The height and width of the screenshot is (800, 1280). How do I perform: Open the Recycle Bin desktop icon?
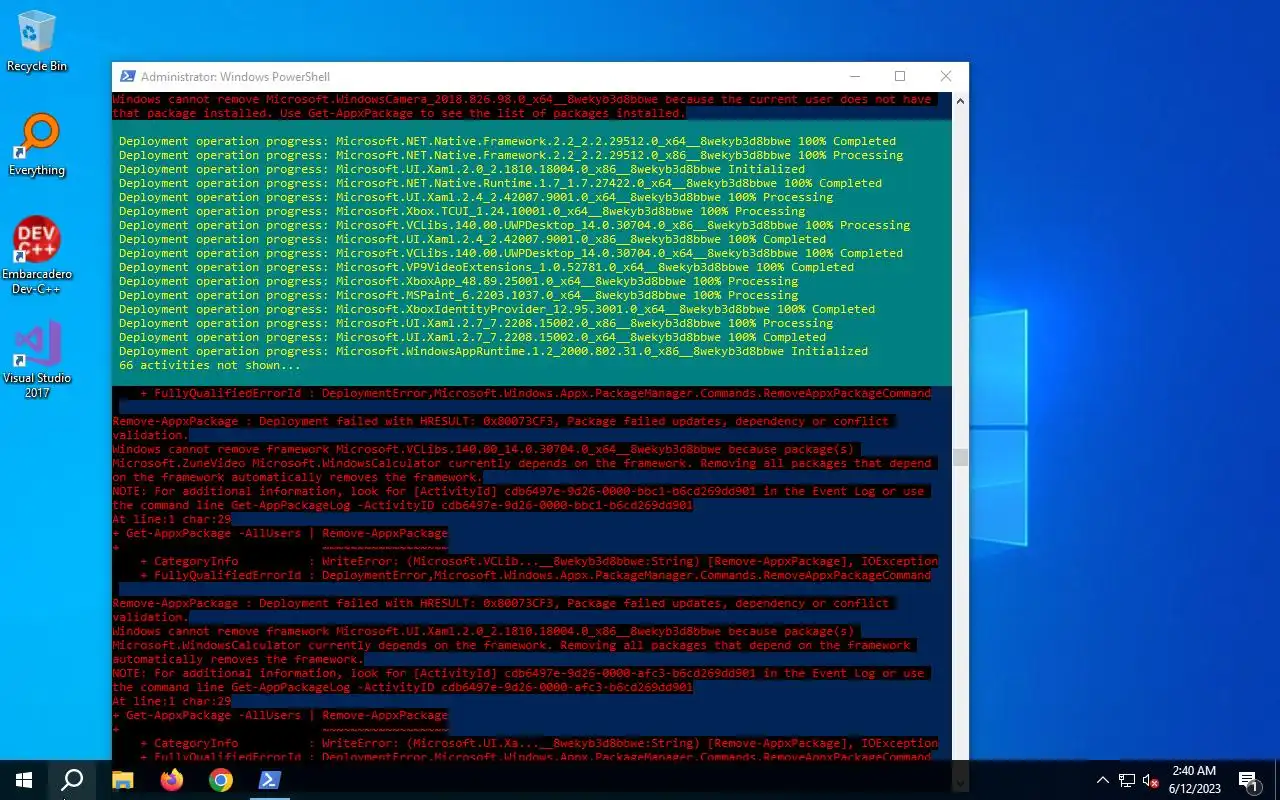coord(37,42)
